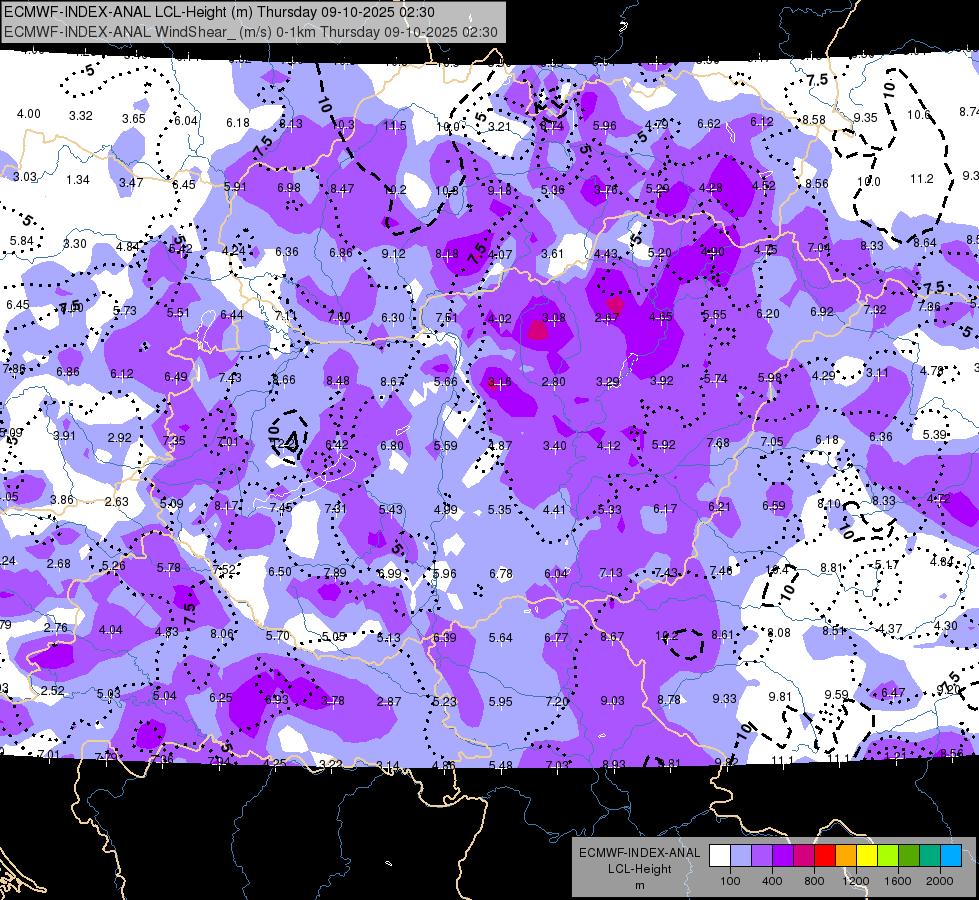Click the wind shear value 4.04

(111, 630)
